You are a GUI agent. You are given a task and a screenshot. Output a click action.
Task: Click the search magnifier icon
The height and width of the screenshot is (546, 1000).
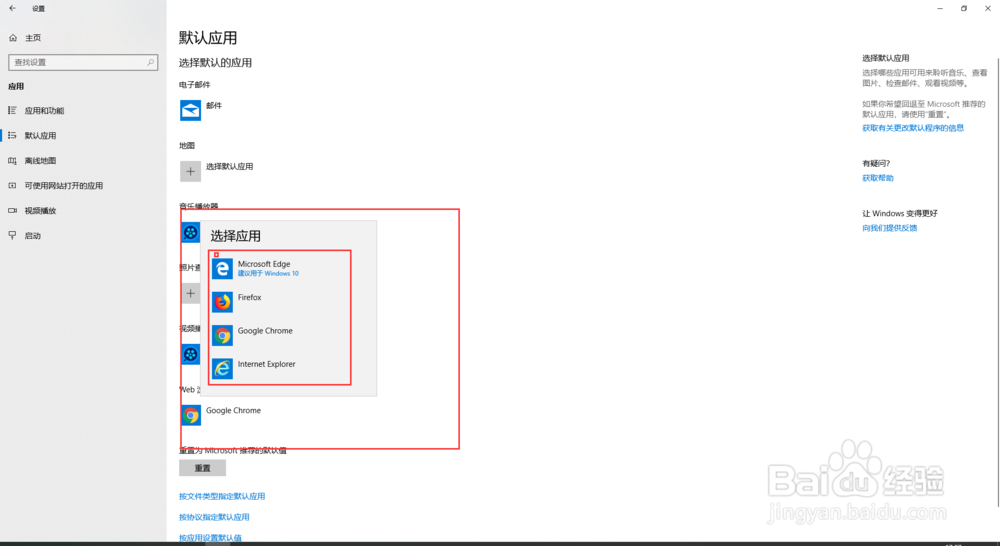(151, 62)
